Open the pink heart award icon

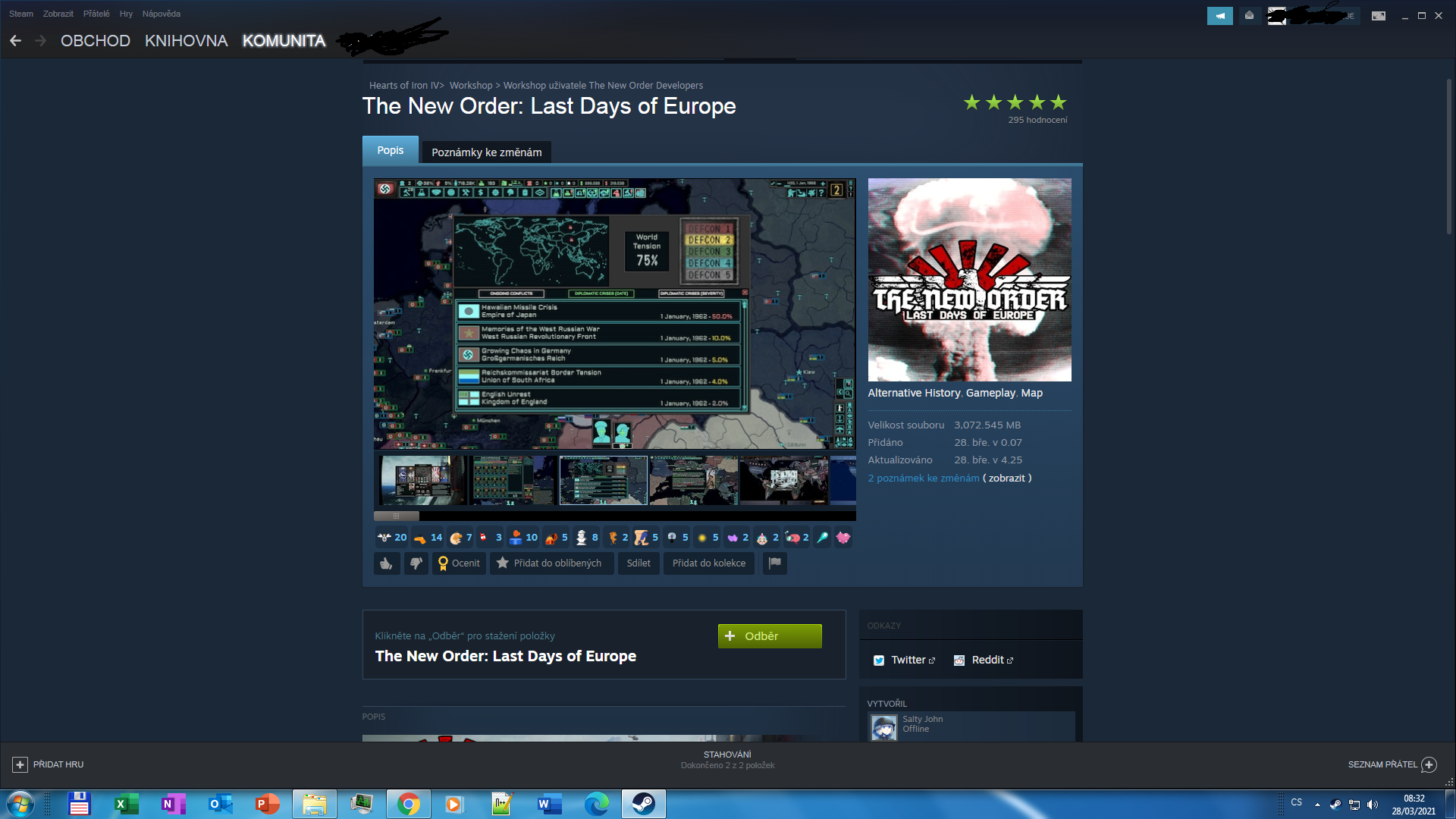843,538
